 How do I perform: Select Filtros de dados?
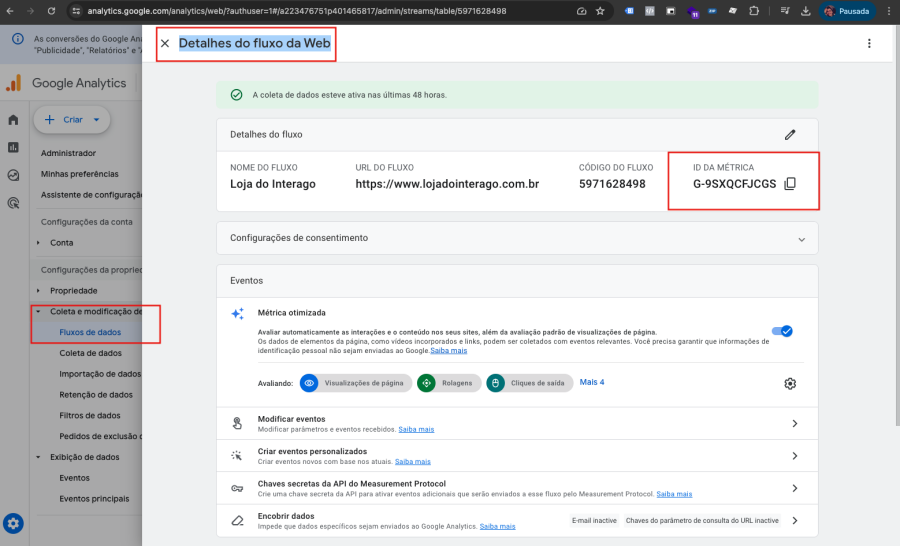coord(90,415)
